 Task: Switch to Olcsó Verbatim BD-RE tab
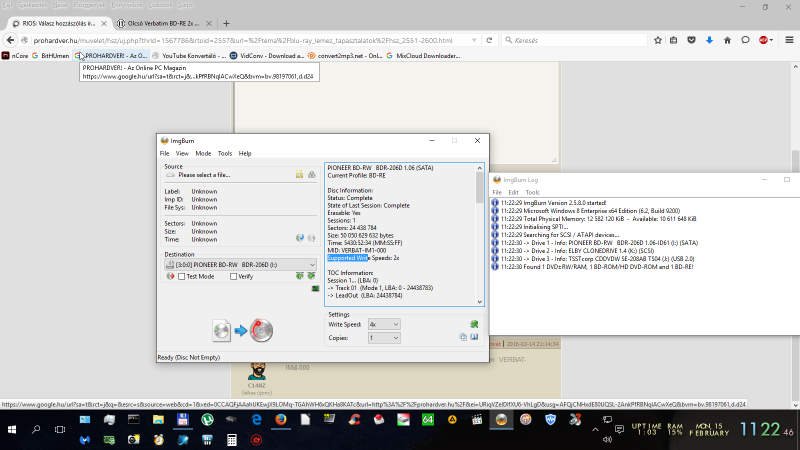[x=163, y=23]
